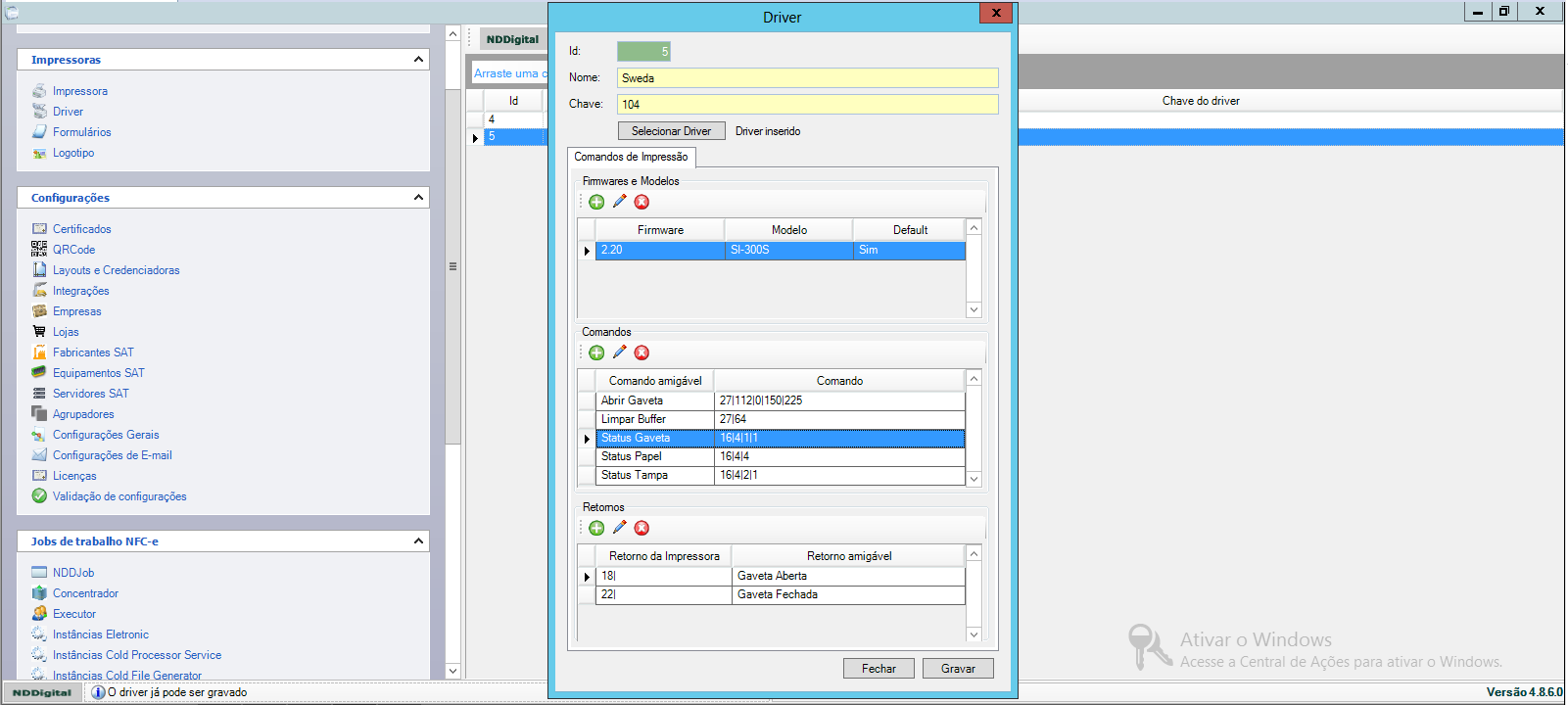Open Fabricantes SAT in sidebar
The height and width of the screenshot is (705, 1568).
[x=93, y=352]
